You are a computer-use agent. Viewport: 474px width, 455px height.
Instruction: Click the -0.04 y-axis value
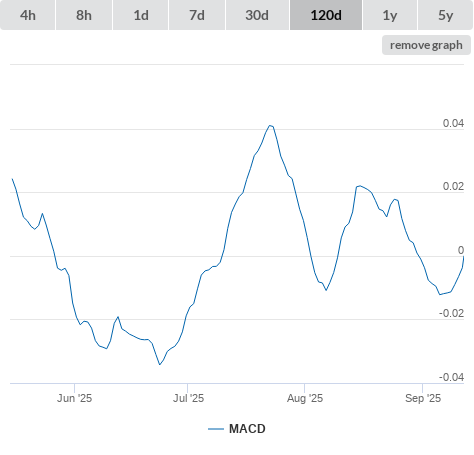point(451,377)
